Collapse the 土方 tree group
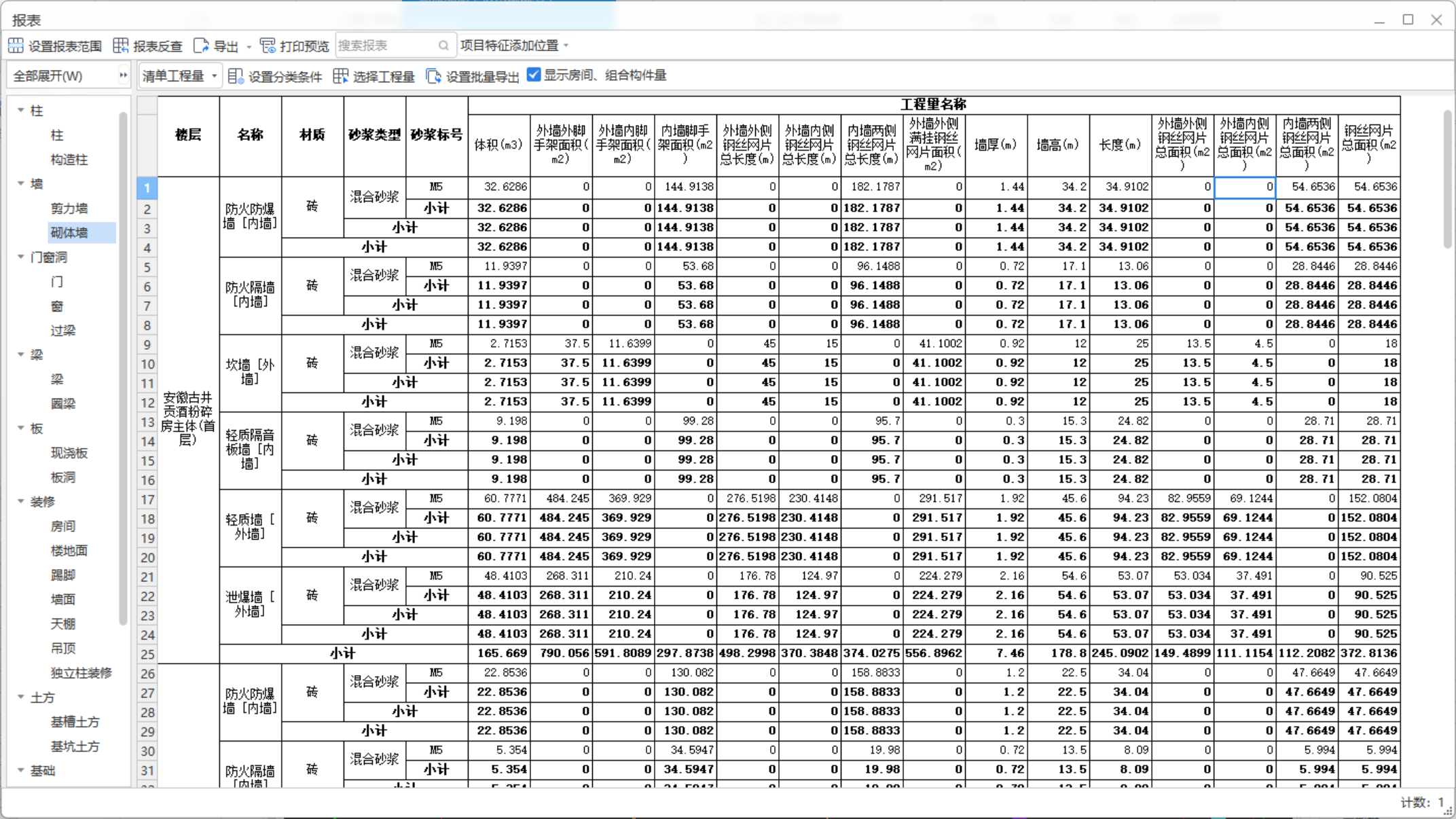Screen dimensions: 1456x819 pos(20,697)
